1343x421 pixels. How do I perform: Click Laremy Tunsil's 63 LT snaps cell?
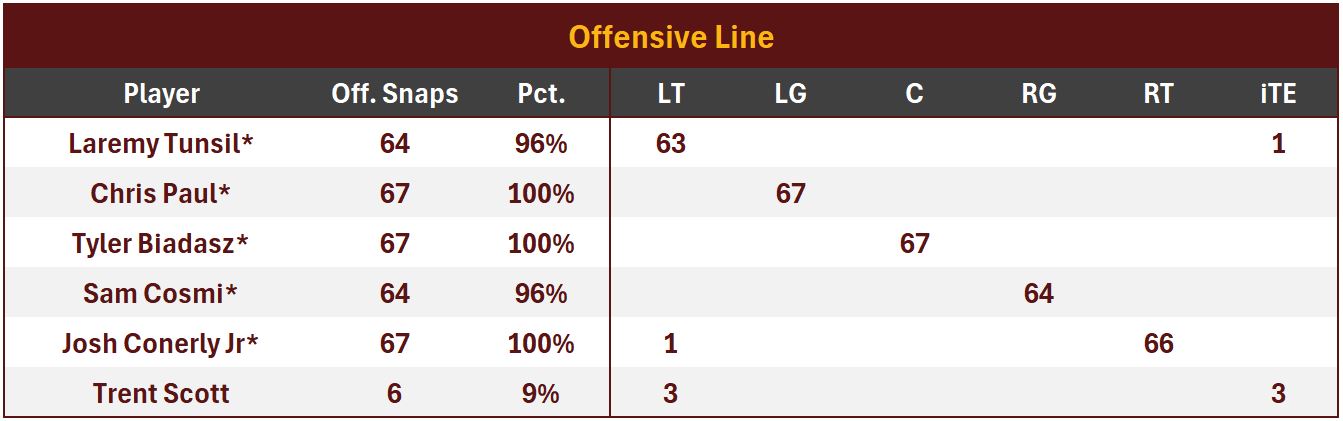(670, 144)
